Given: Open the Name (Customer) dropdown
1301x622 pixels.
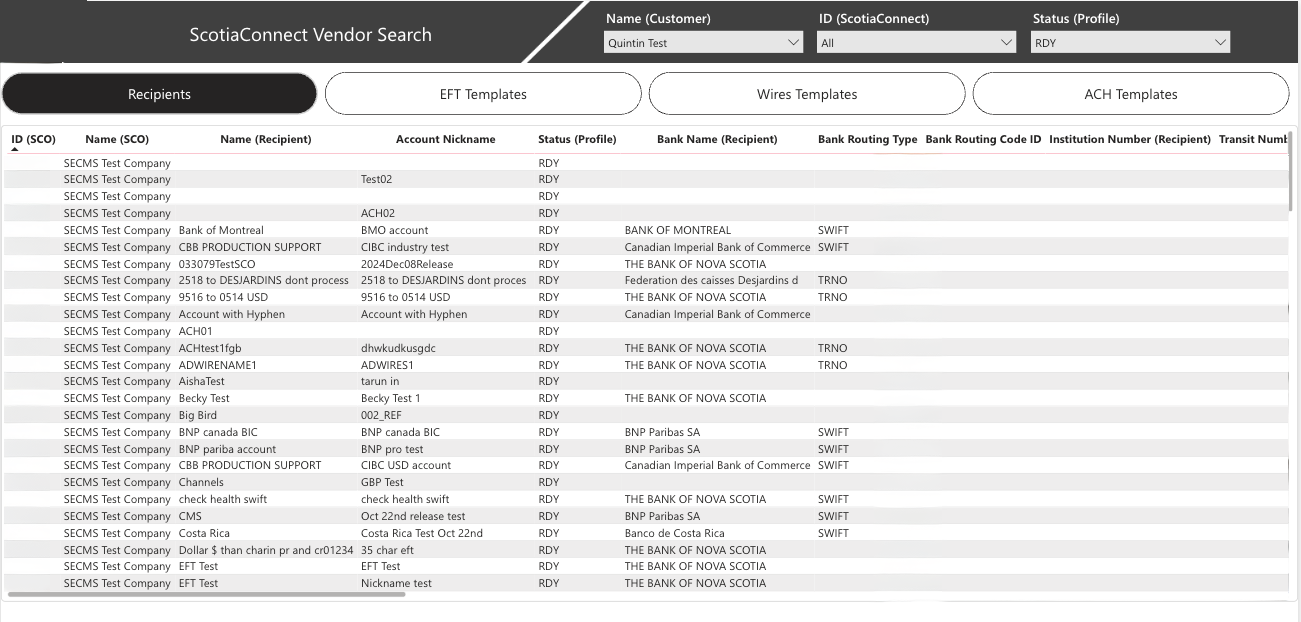Looking at the screenshot, I should 704,43.
